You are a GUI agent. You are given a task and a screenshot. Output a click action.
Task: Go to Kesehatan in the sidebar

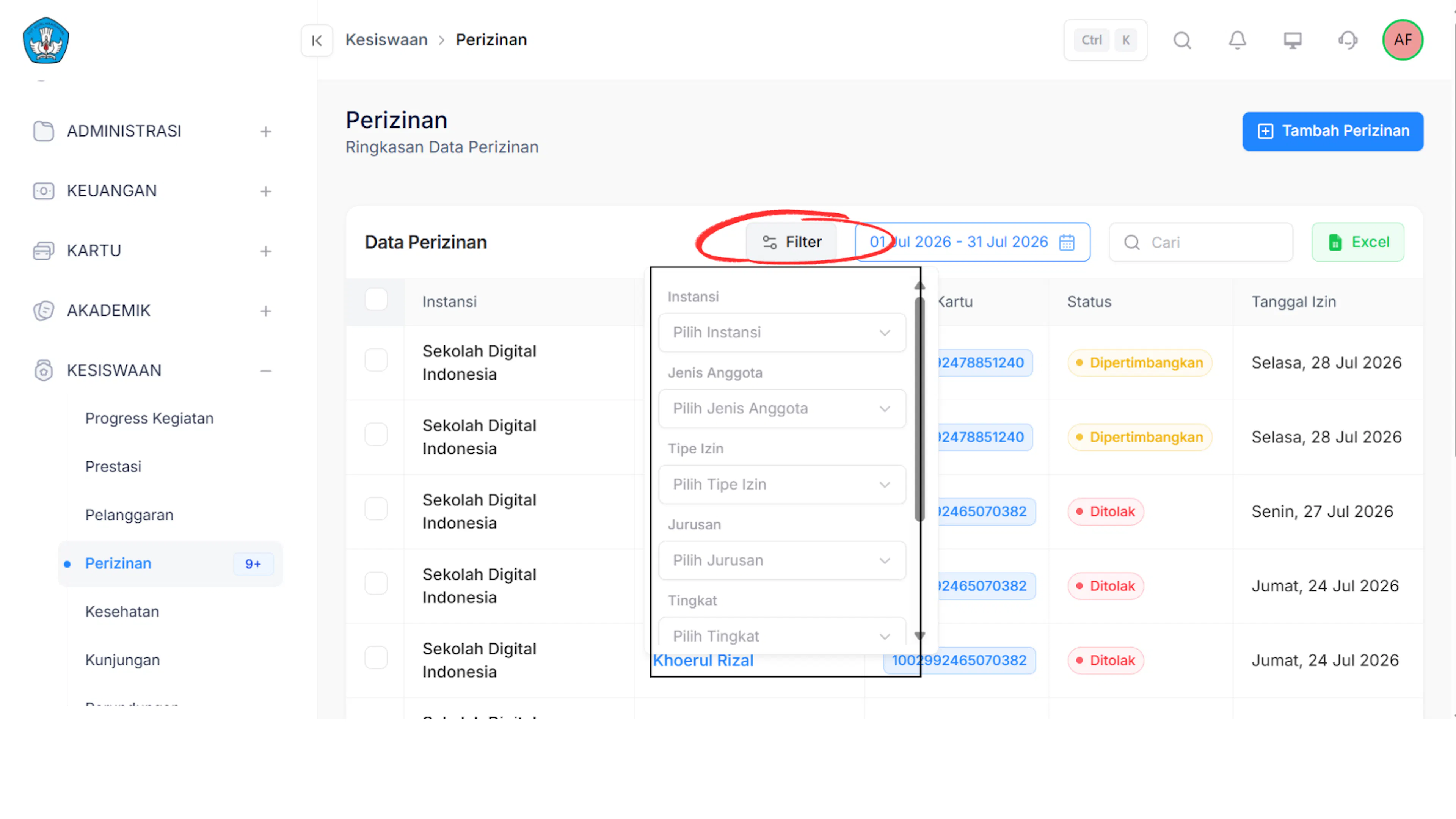click(122, 612)
